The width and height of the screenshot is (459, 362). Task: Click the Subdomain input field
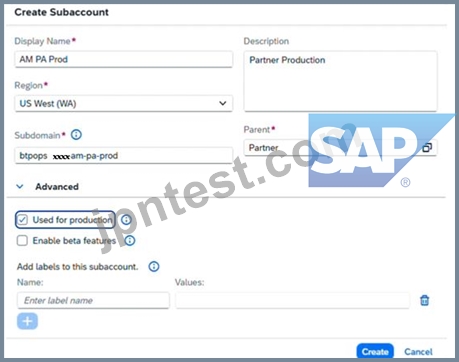[123, 156]
